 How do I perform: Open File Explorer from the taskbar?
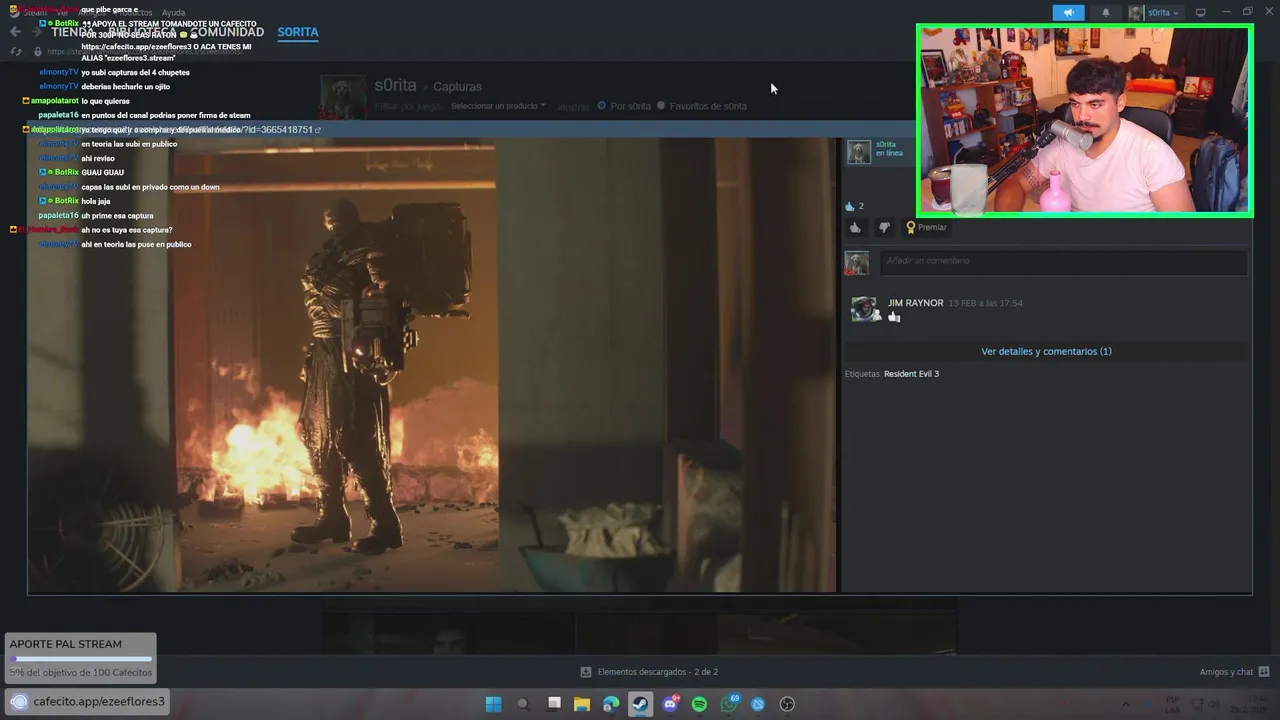(582, 704)
